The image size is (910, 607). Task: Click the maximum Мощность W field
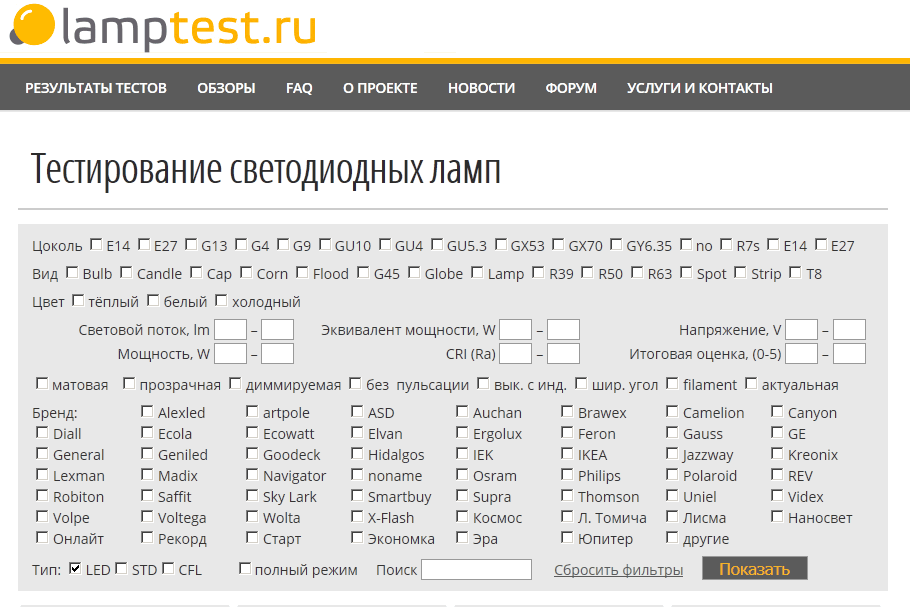pos(277,353)
